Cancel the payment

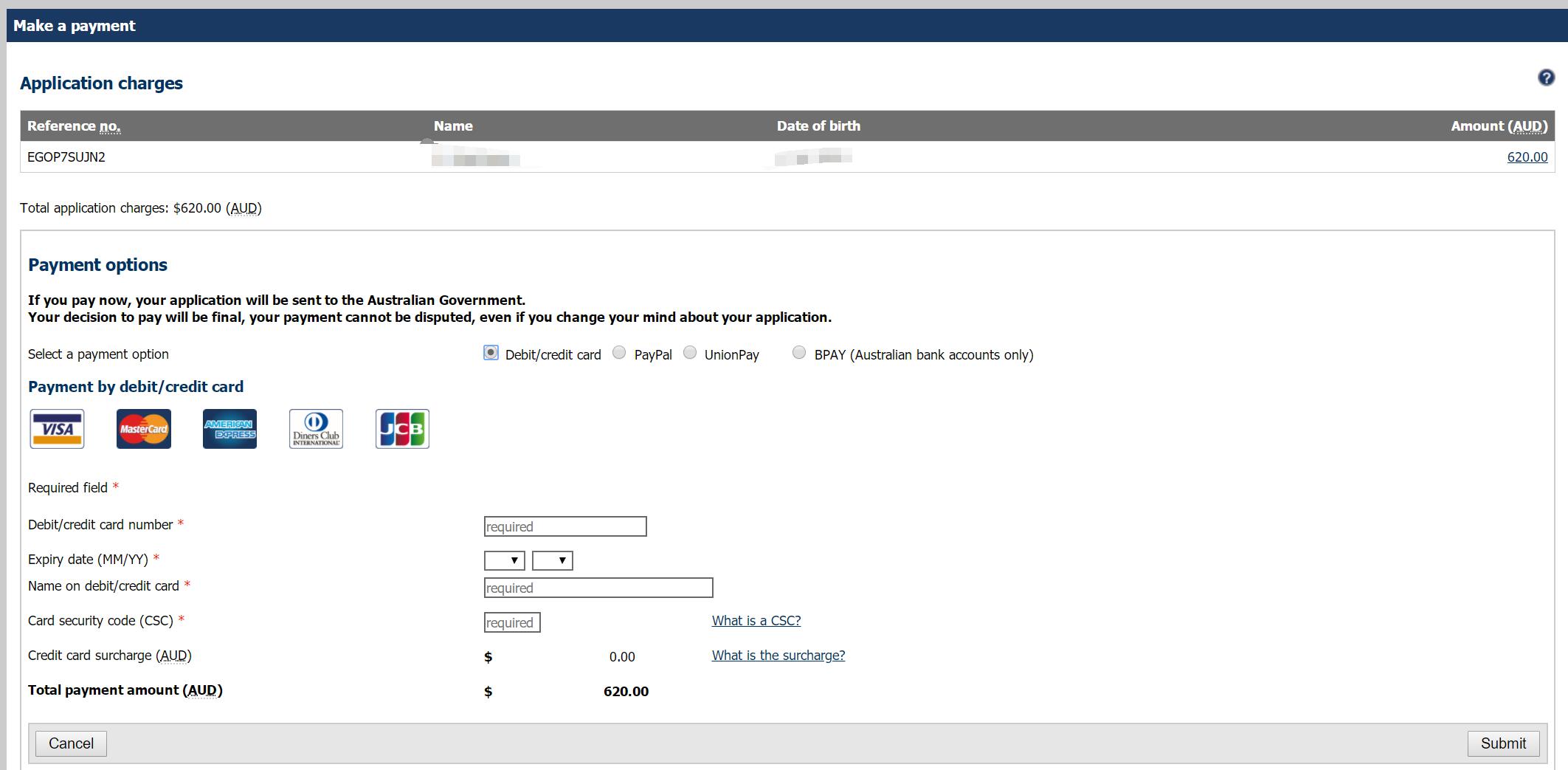click(x=71, y=743)
